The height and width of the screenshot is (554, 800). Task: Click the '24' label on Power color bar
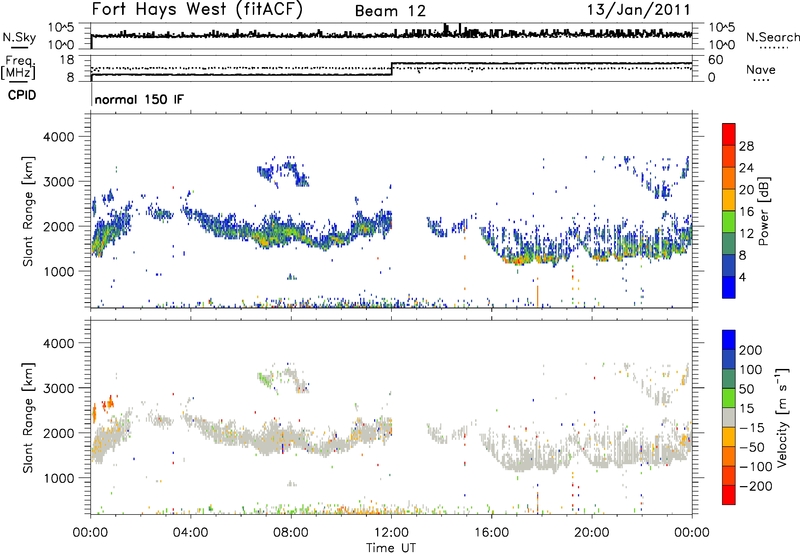746,168
